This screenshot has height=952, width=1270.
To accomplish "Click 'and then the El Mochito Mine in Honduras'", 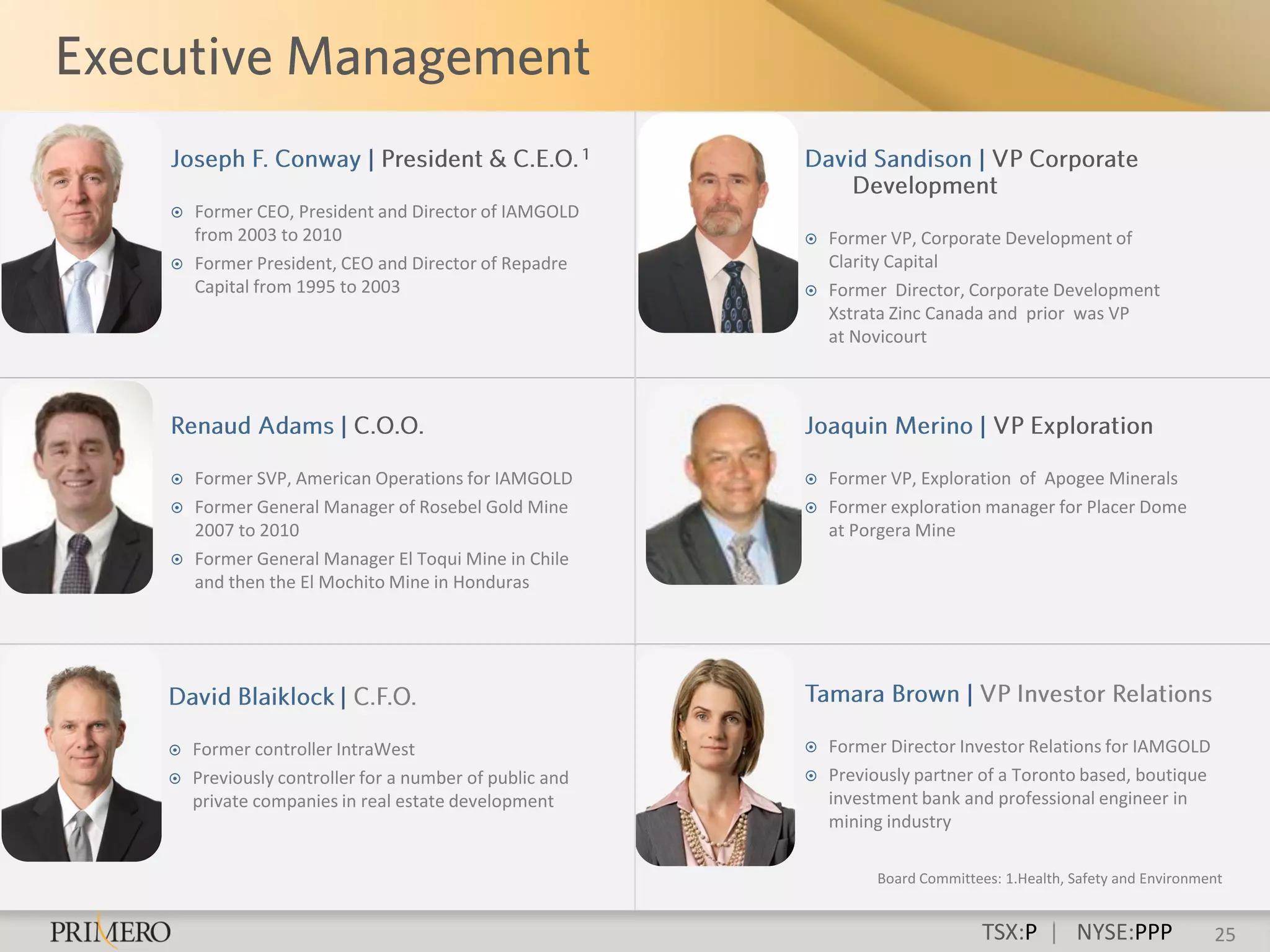I will tap(362, 583).
